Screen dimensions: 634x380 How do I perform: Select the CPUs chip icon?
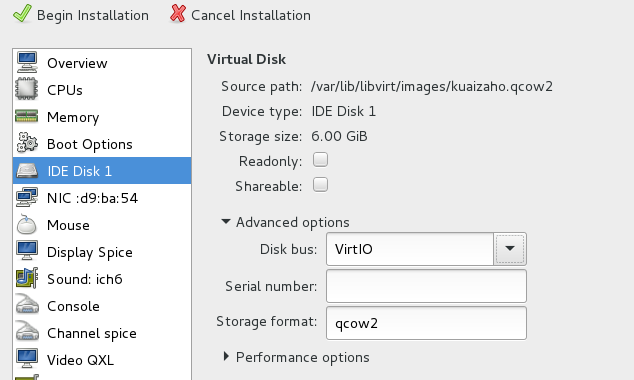click(x=27, y=89)
